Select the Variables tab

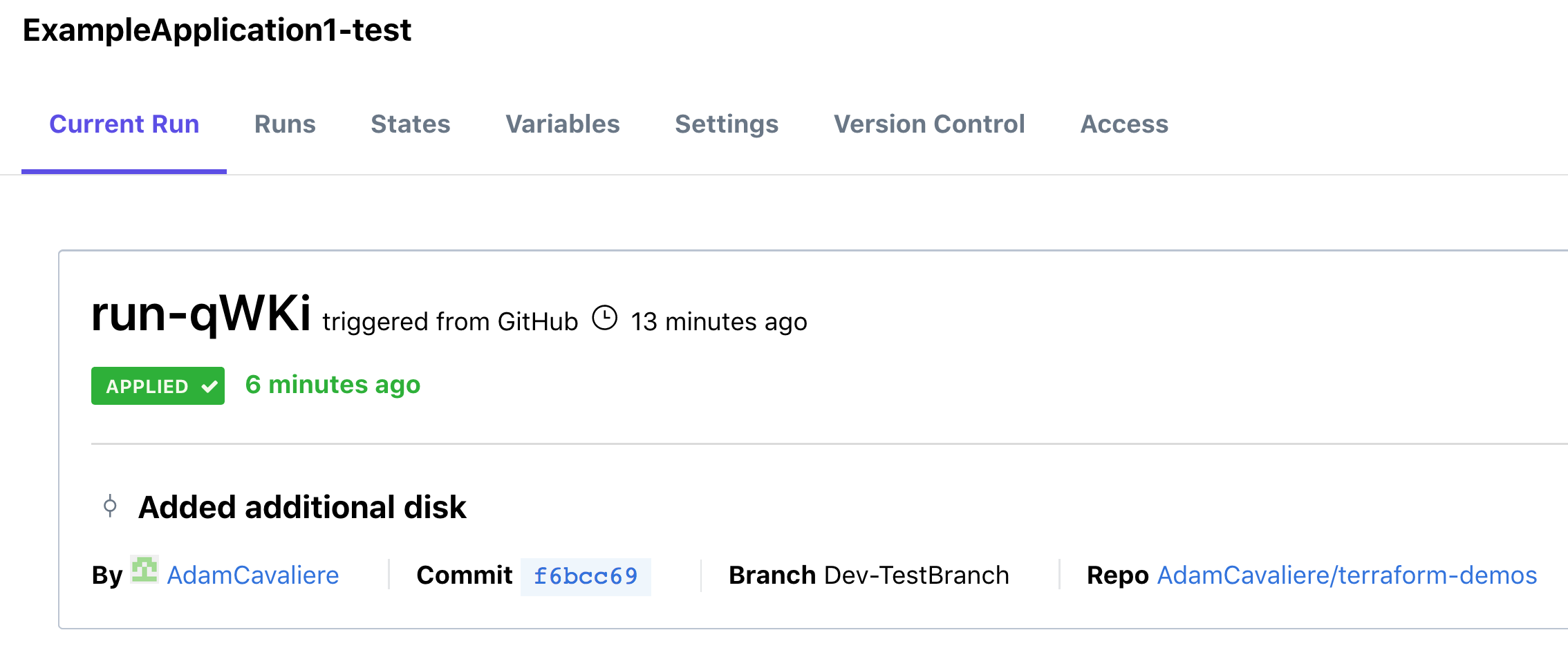click(x=563, y=124)
